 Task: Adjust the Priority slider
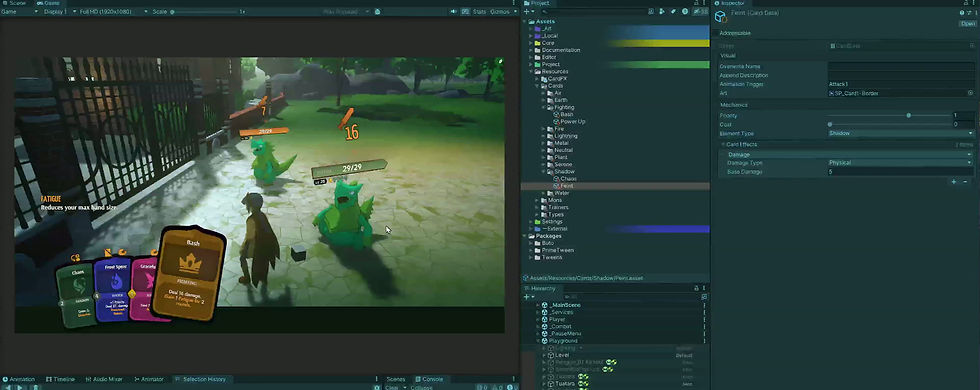(888, 116)
